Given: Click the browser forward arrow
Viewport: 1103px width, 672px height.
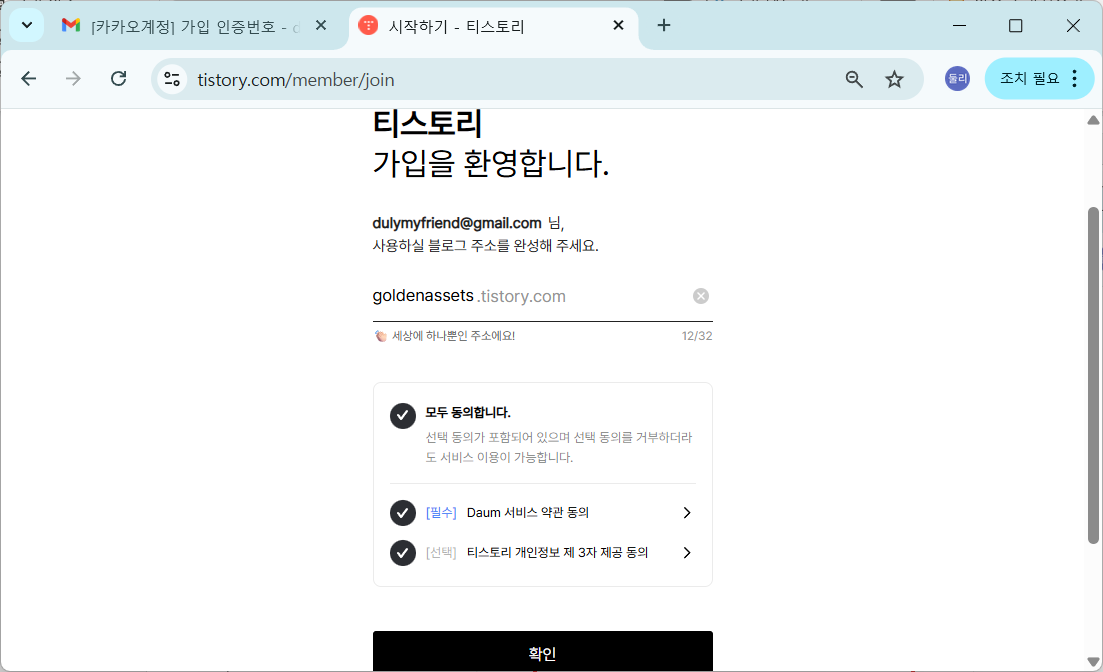Looking at the screenshot, I should (73, 79).
